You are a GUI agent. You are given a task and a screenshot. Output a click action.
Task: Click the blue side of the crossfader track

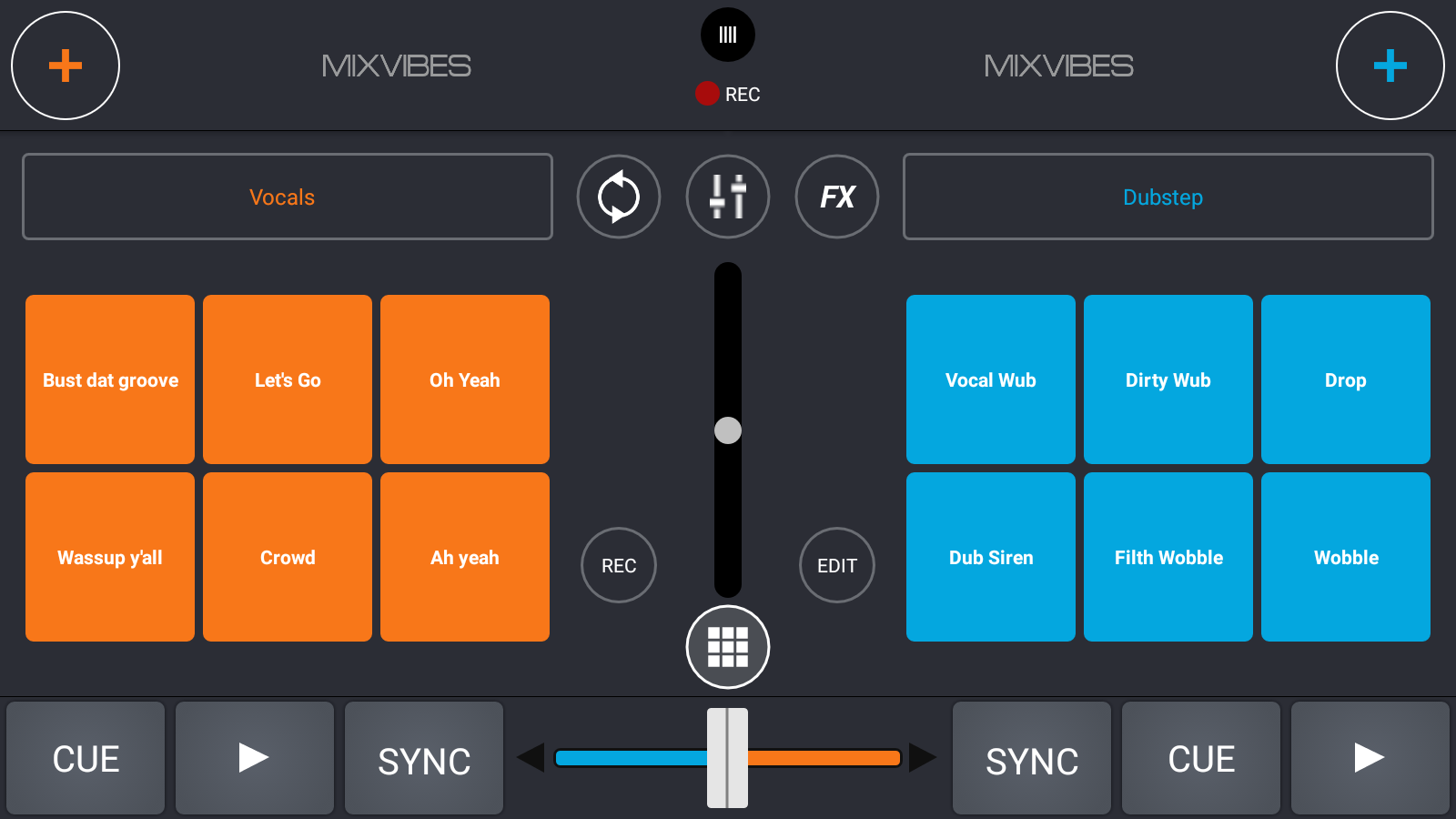pos(632,758)
